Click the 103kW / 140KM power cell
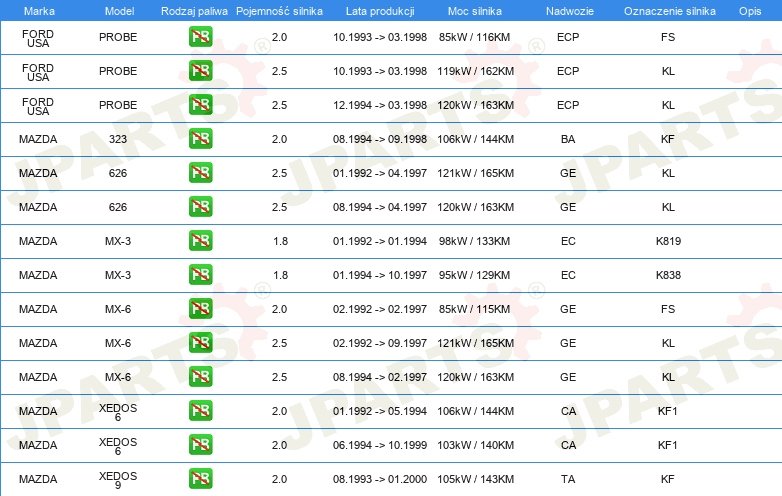Screen dimensions: 782x496 pos(475,445)
